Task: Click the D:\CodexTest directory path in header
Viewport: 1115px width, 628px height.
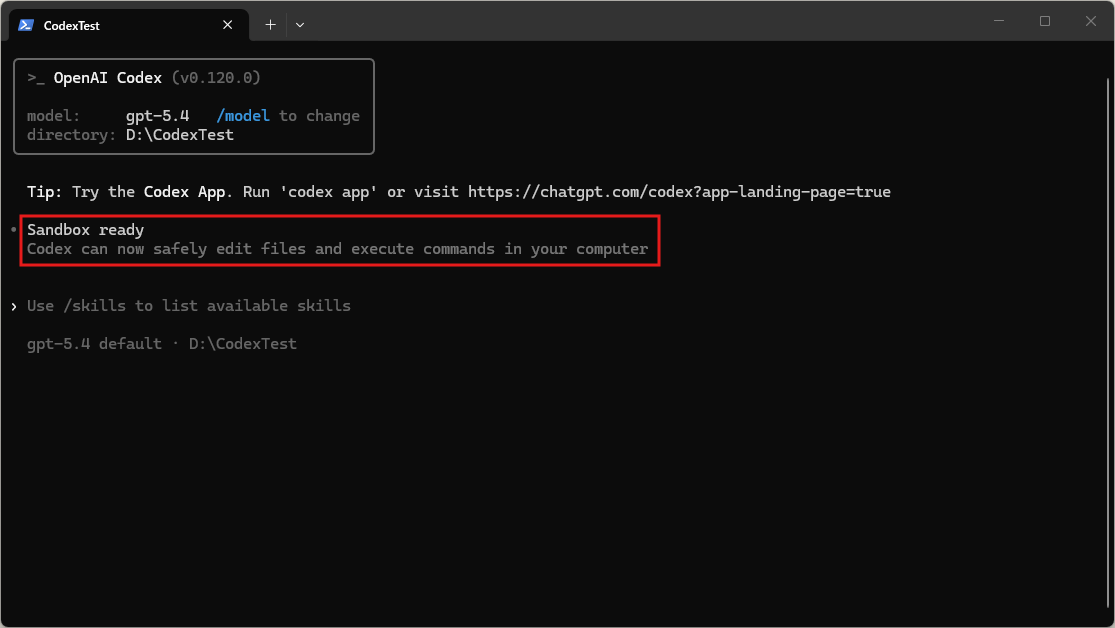Action: [x=180, y=135]
